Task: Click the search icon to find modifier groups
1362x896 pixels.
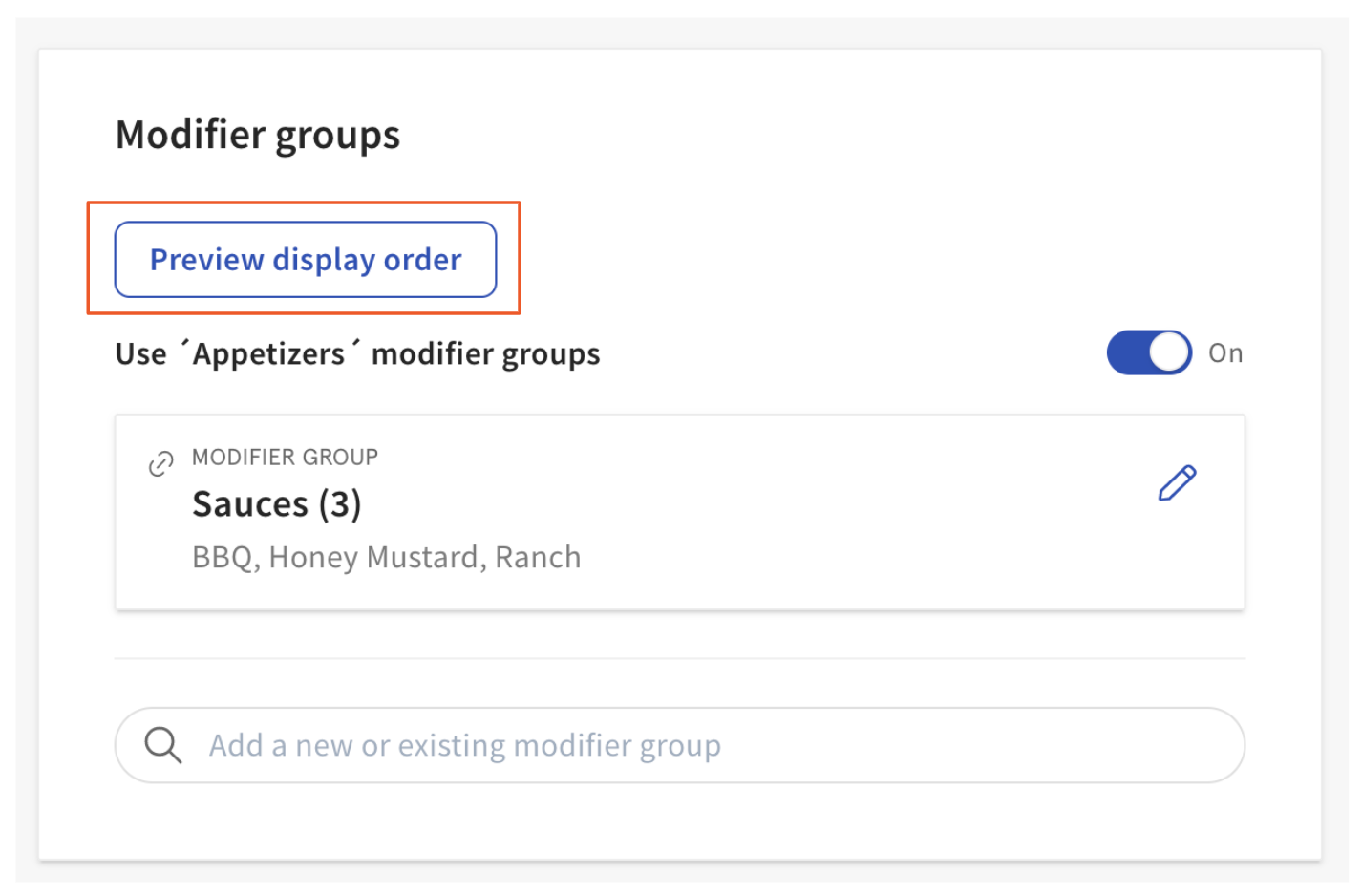Action: (x=162, y=745)
